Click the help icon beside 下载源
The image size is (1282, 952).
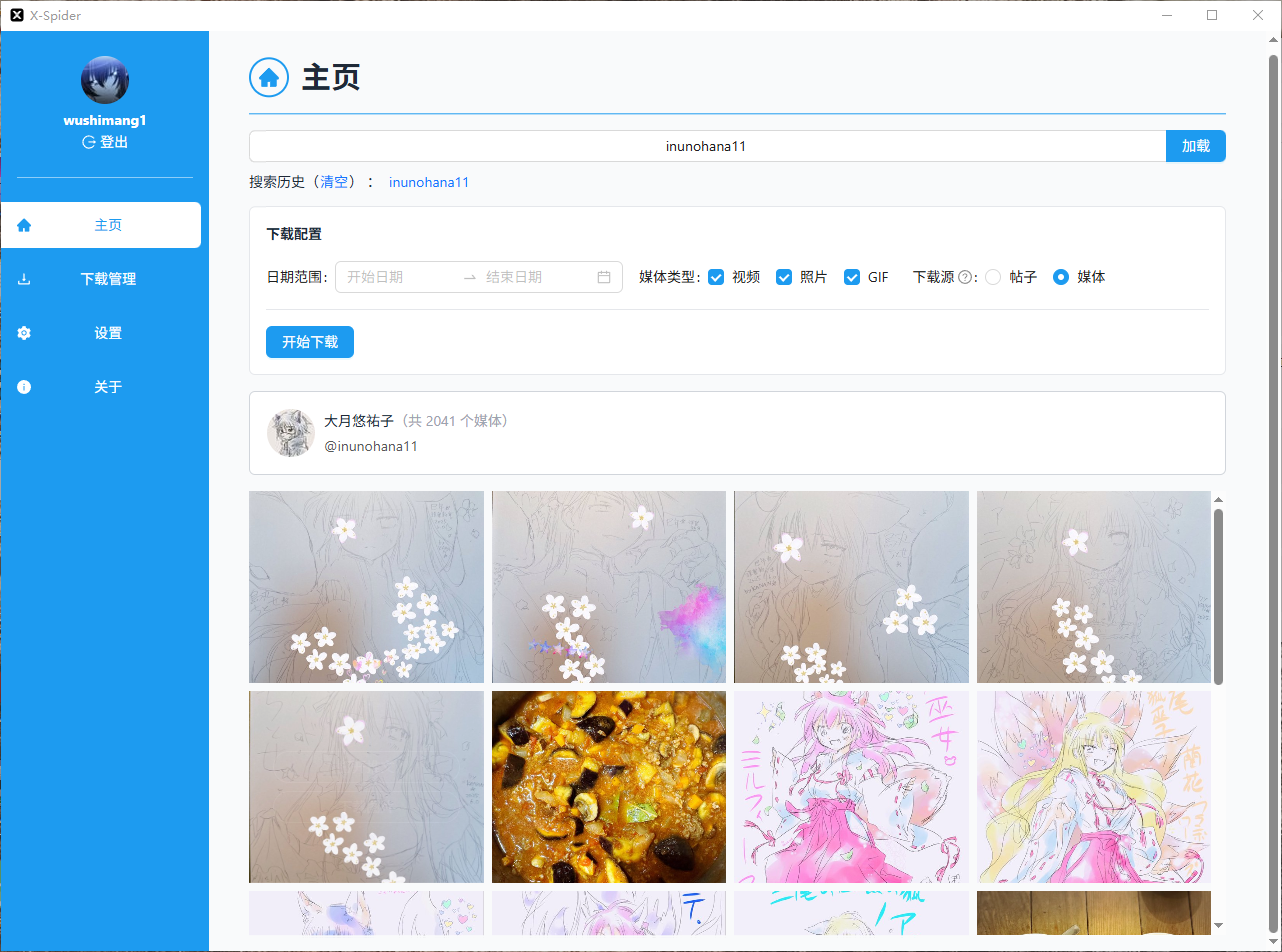(x=964, y=278)
